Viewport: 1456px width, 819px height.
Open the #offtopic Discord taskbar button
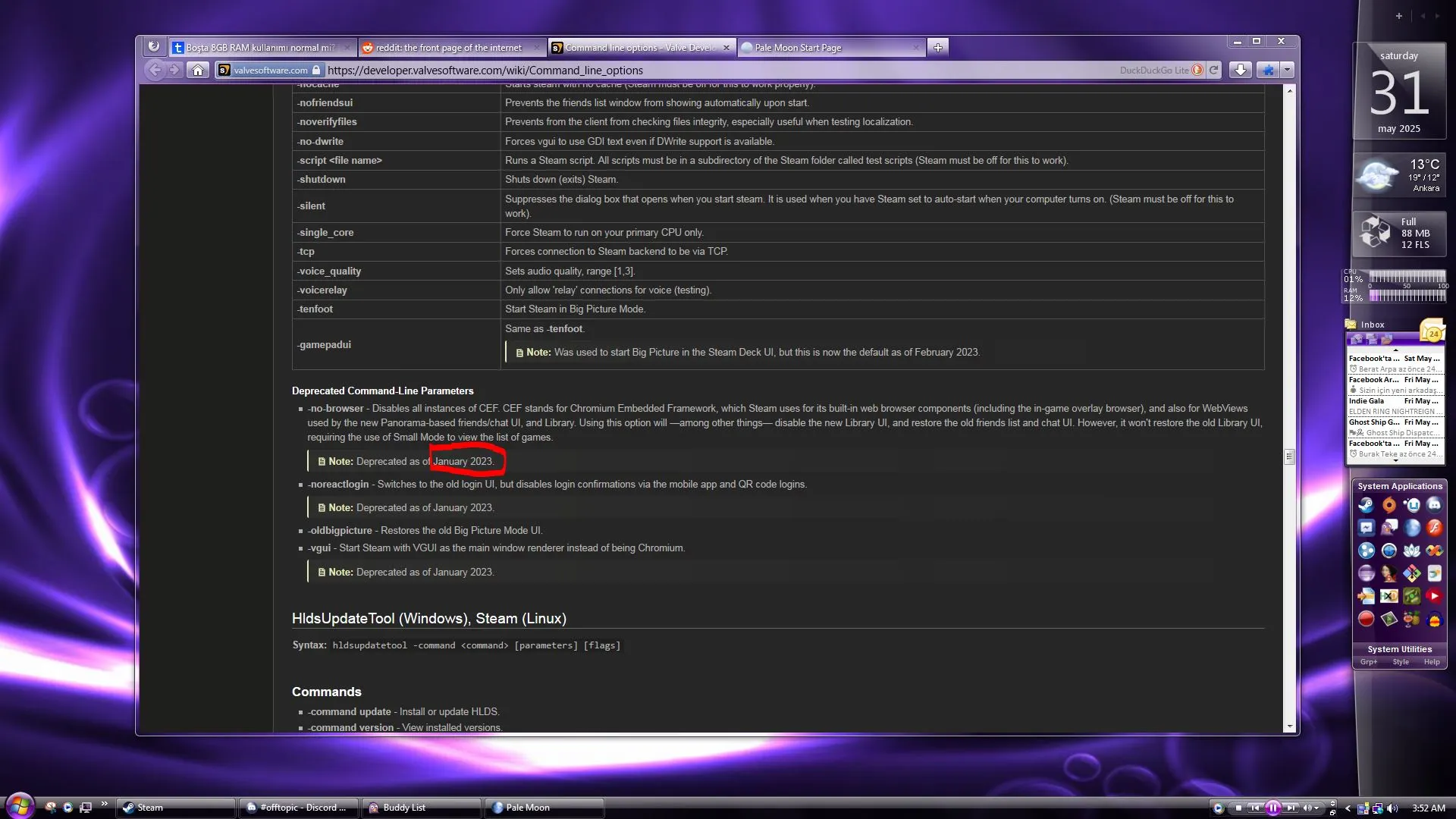click(300, 808)
